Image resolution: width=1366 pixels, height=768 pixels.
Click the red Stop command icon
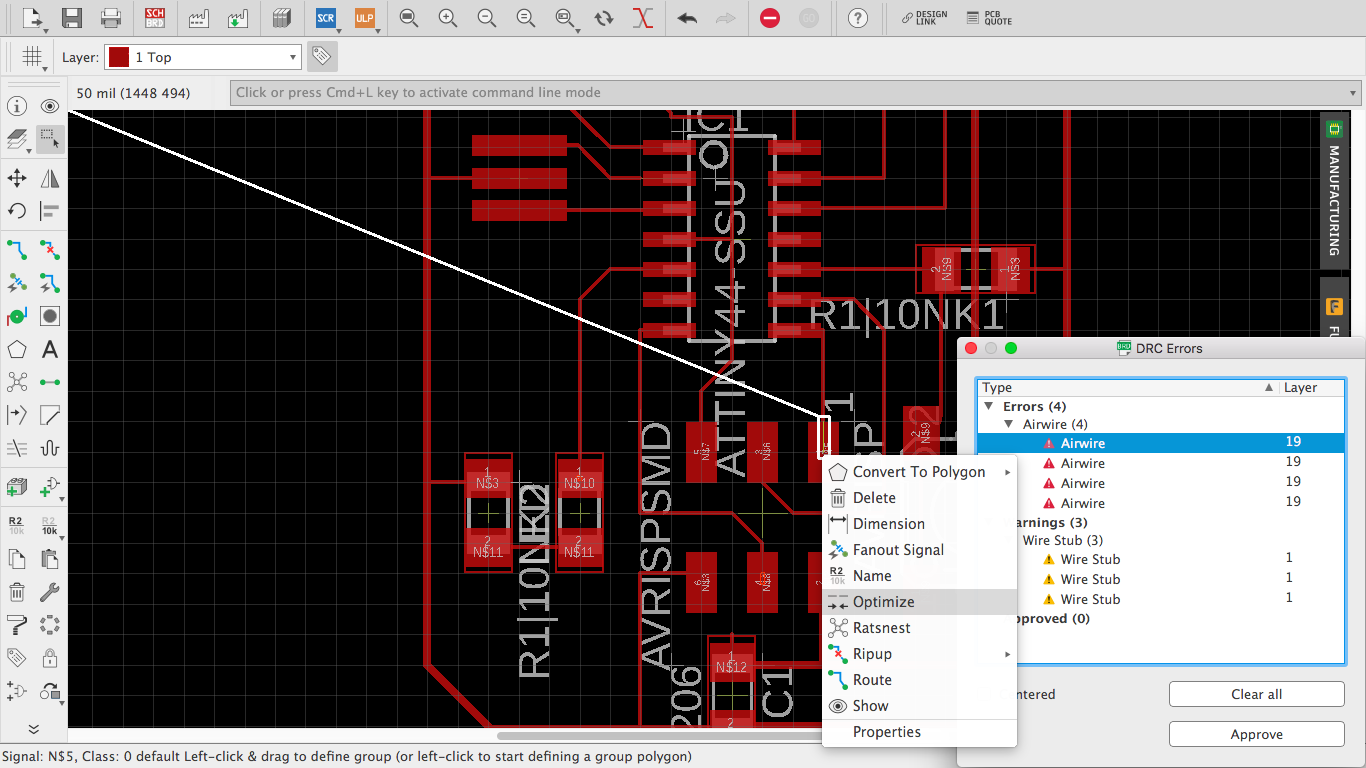pyautogui.click(x=769, y=18)
